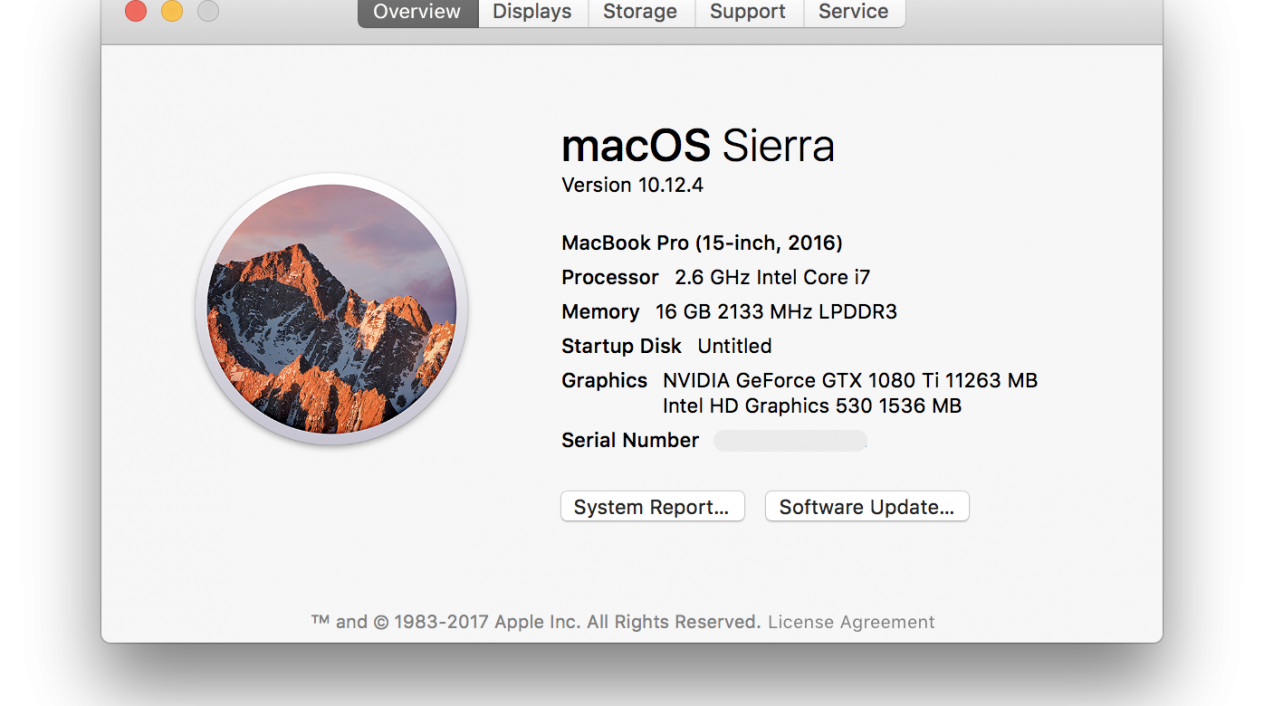
Task: Click the Processor label
Action: [x=610, y=277]
